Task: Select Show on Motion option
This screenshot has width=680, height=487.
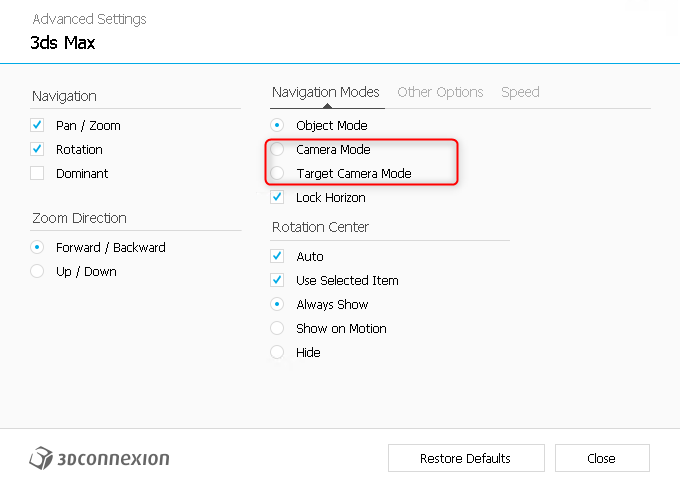Action: (x=277, y=328)
